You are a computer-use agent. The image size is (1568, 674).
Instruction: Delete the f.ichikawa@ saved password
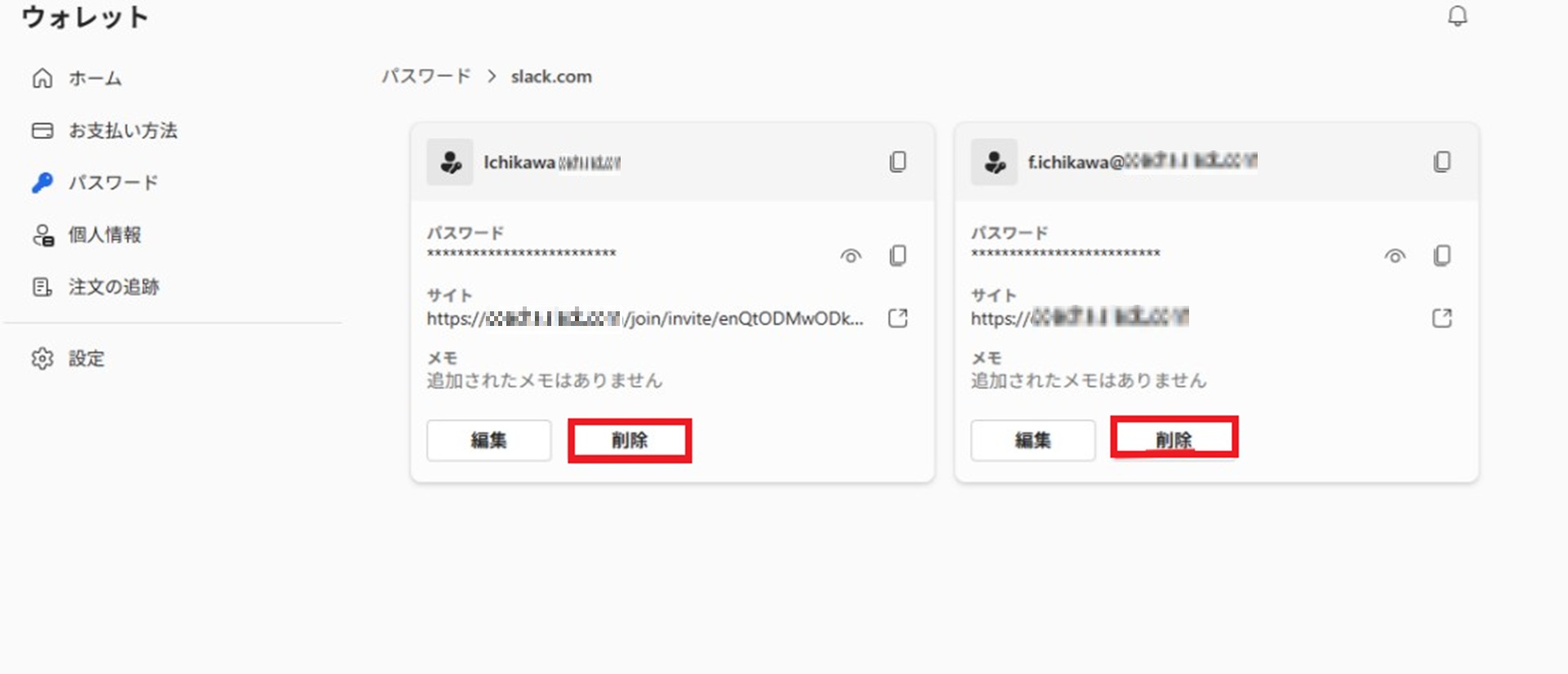(1174, 439)
